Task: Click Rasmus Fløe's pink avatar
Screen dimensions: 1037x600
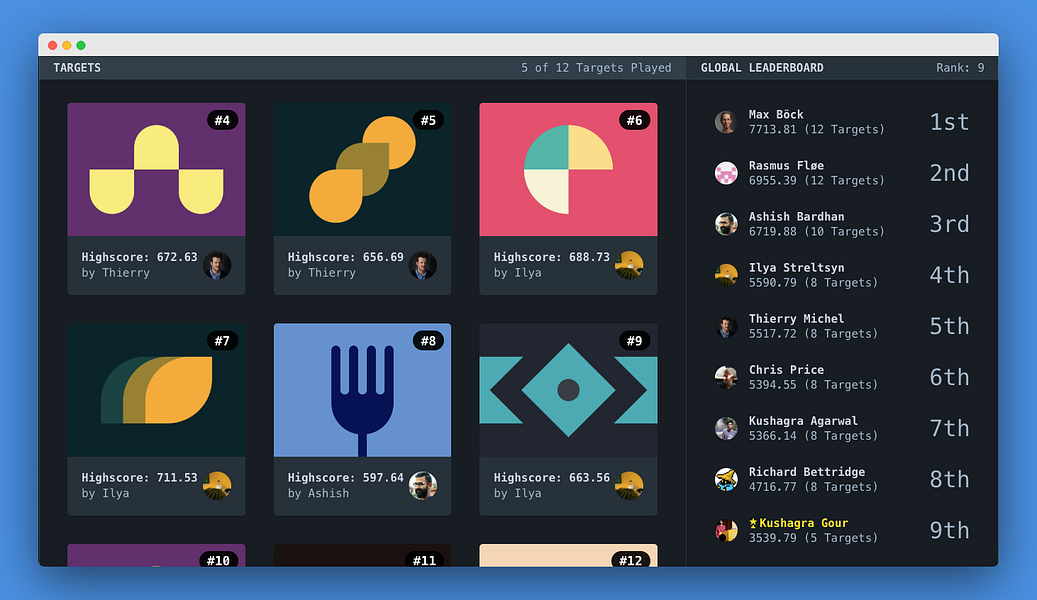Action: click(726, 173)
